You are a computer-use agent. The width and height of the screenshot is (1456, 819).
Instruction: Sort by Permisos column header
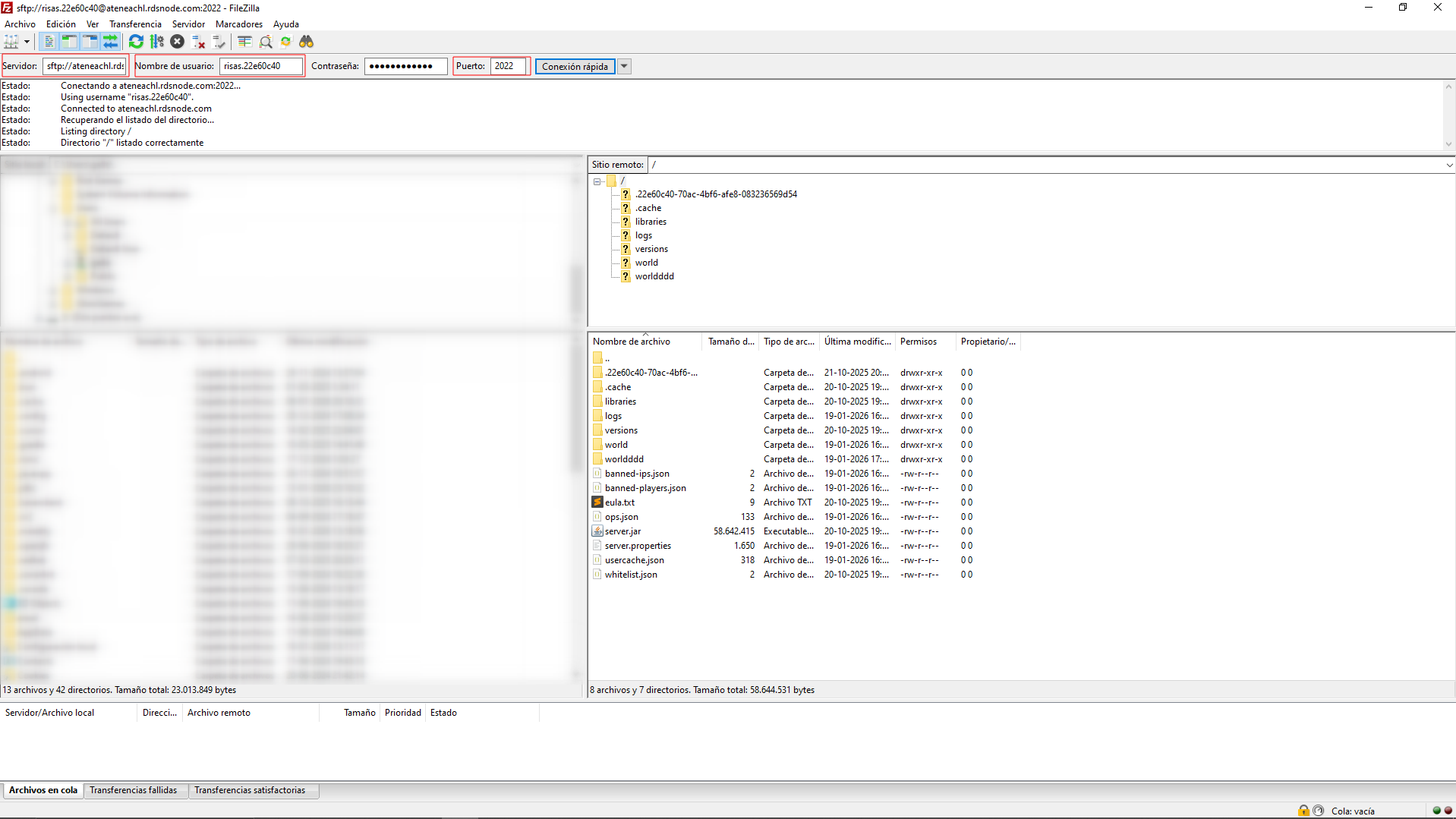[925, 342]
